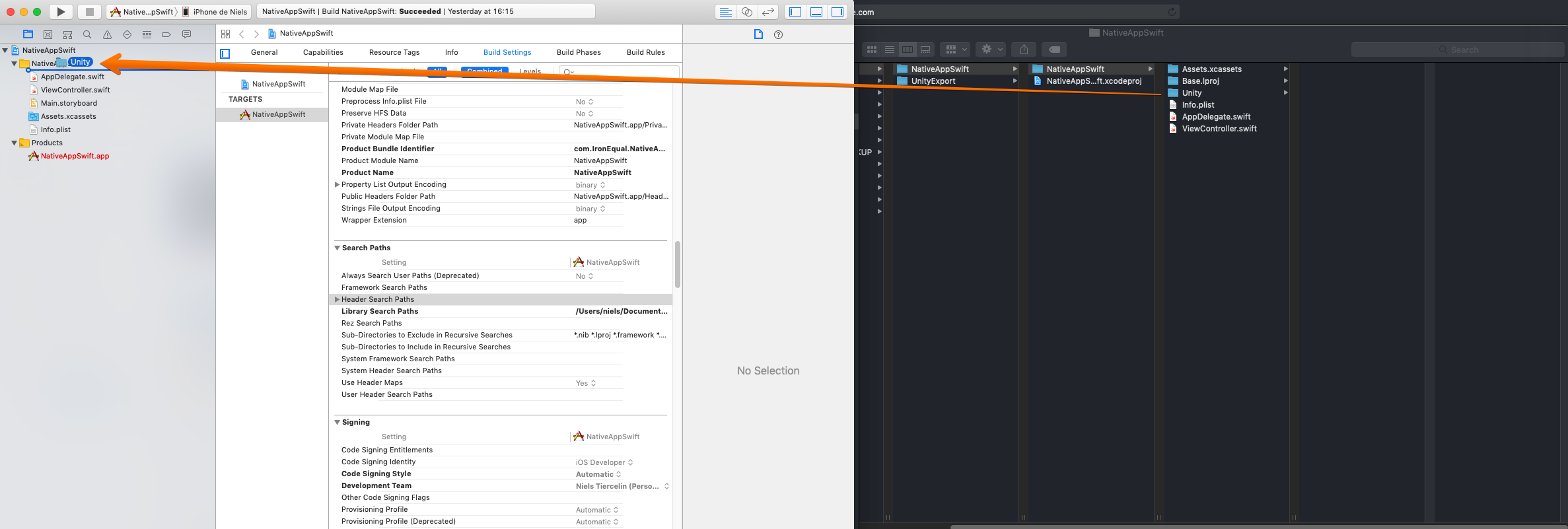Click the Build Succeeded activity status
Image resolution: width=1568 pixels, height=529 pixels.
pos(425,11)
